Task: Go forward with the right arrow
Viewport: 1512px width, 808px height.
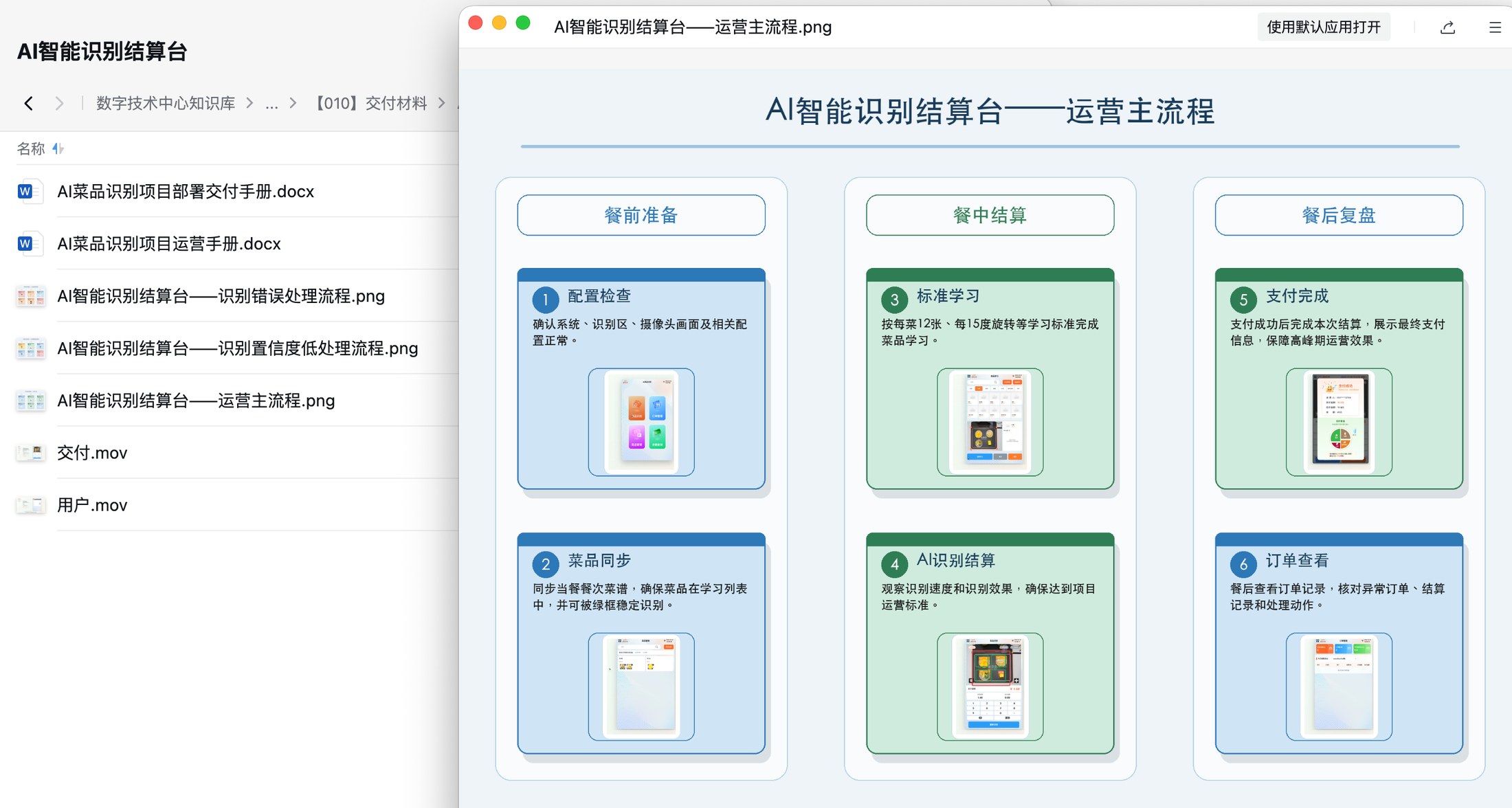Action: 60,104
